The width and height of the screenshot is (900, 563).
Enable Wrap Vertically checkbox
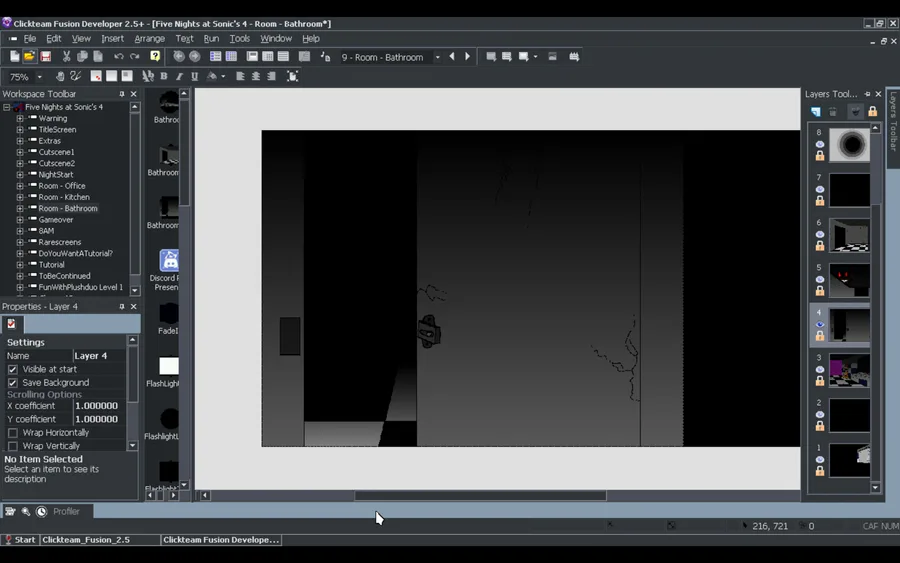[x=13, y=445]
